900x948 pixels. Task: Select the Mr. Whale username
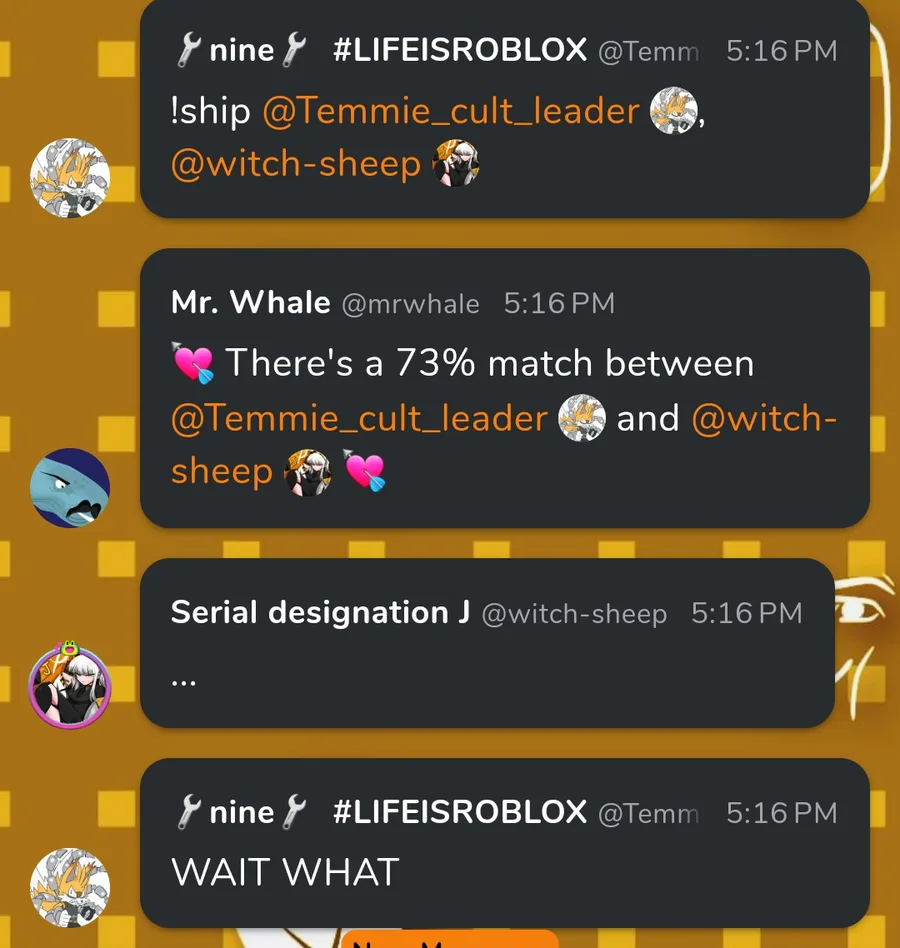(x=250, y=302)
